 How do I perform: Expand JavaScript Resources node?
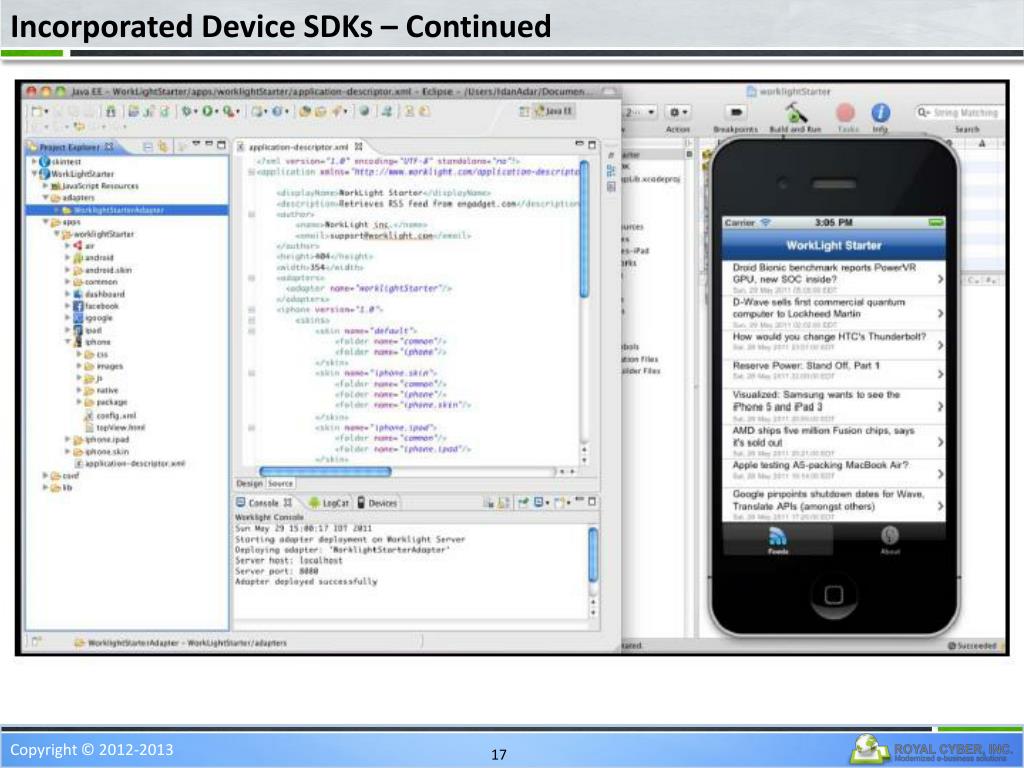click(x=45, y=185)
